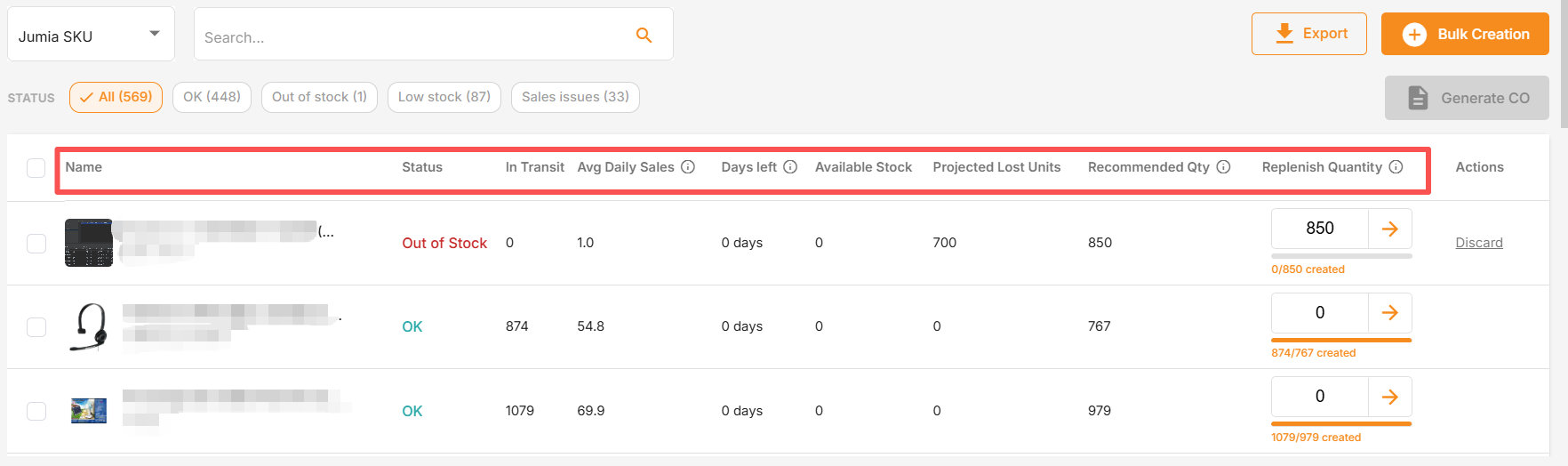This screenshot has height=466, width=1568.
Task: Click the arrow in the headset product row
Action: click(x=1390, y=313)
